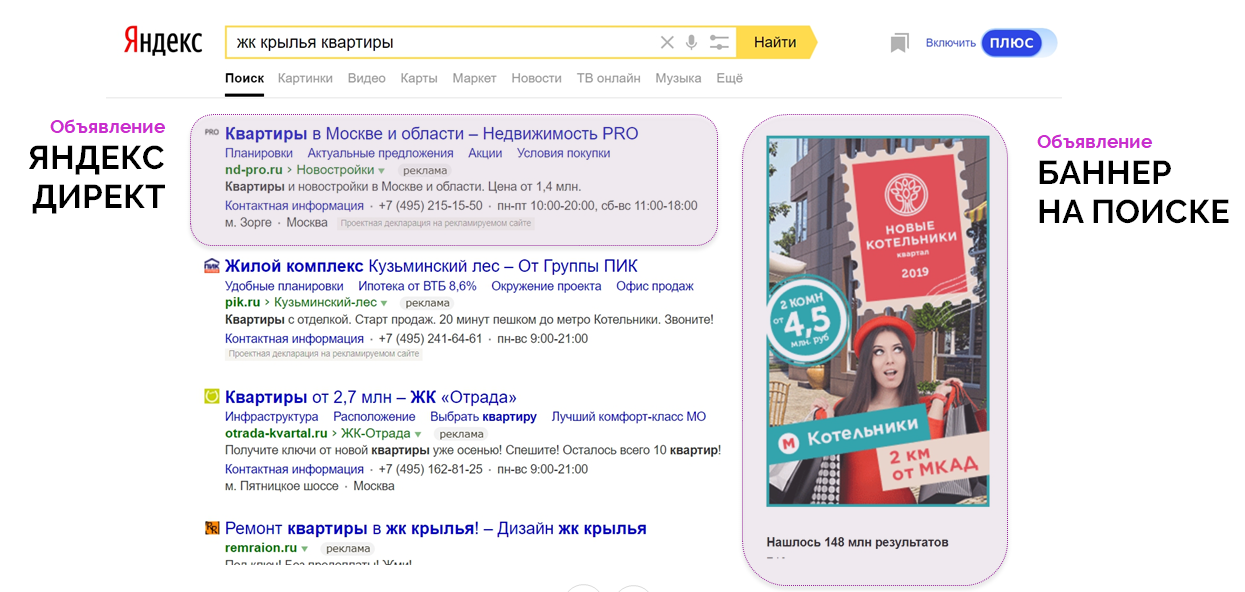Switch to the Видео tab
This screenshot has height=592, width=1245.
[x=366, y=78]
